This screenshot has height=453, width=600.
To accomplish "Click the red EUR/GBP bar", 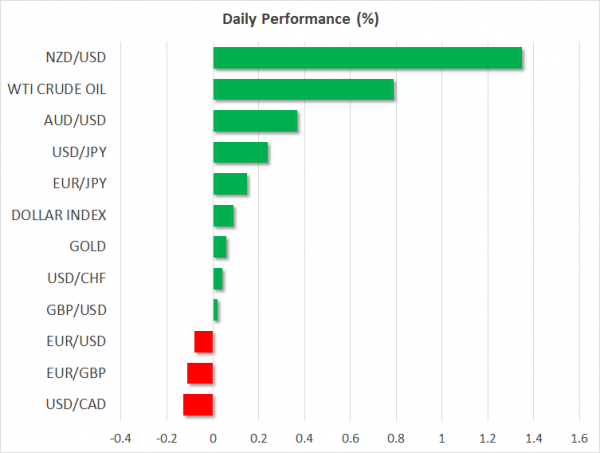I will (x=200, y=373).
